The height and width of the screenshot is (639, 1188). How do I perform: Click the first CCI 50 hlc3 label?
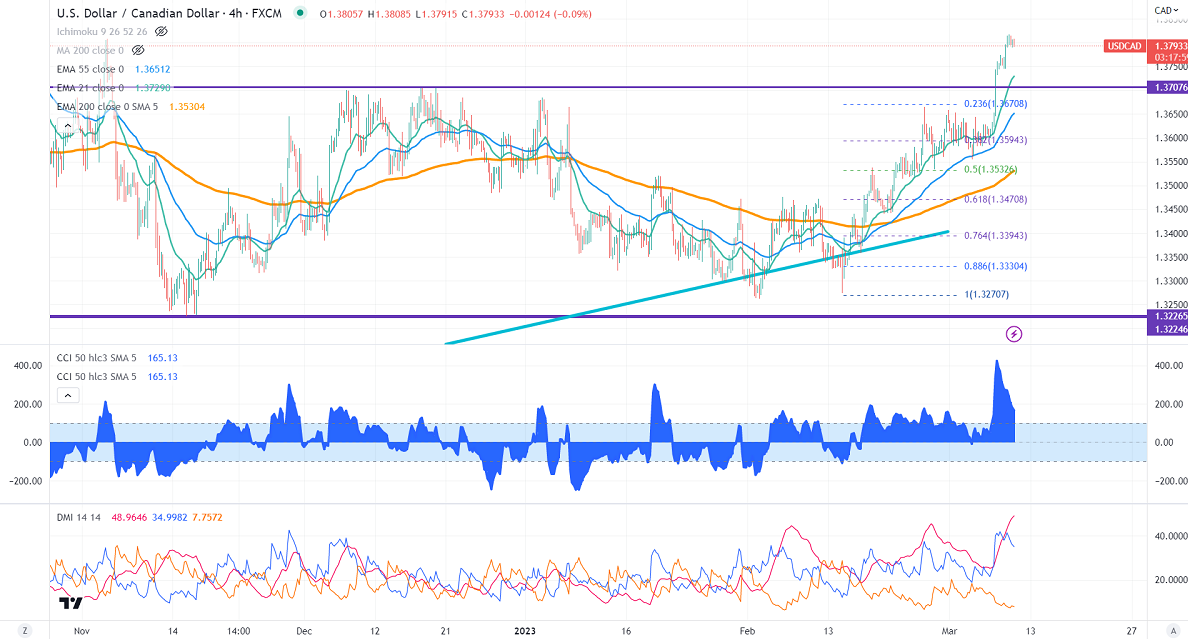tap(95, 358)
